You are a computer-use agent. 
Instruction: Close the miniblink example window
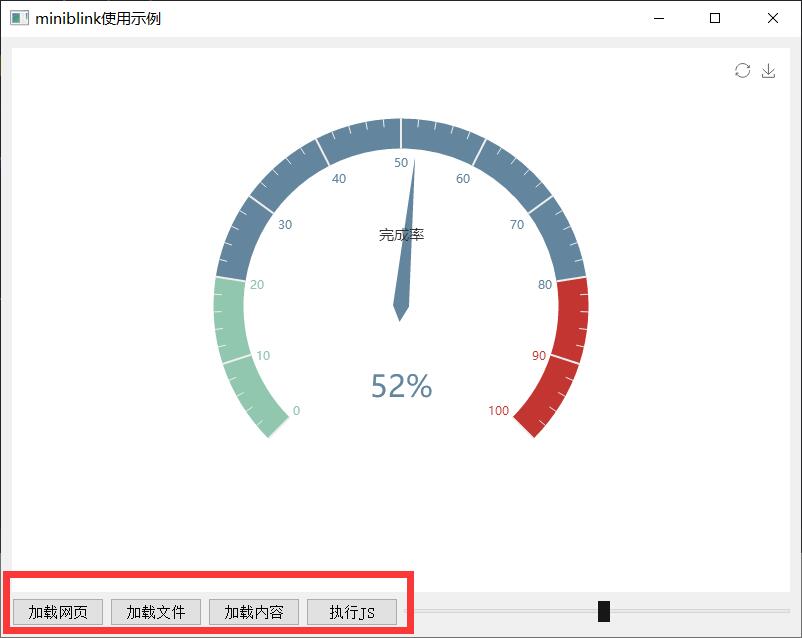click(x=773, y=18)
